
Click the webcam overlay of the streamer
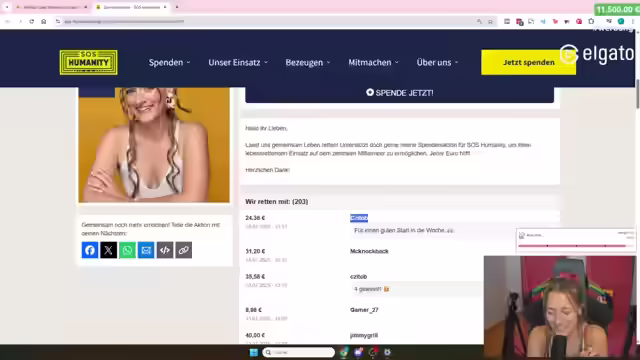click(x=560, y=307)
